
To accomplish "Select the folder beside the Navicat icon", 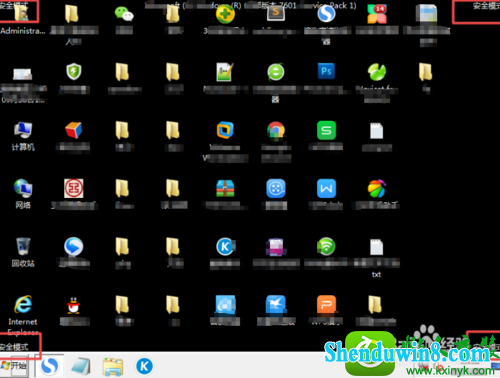I will click(426, 72).
